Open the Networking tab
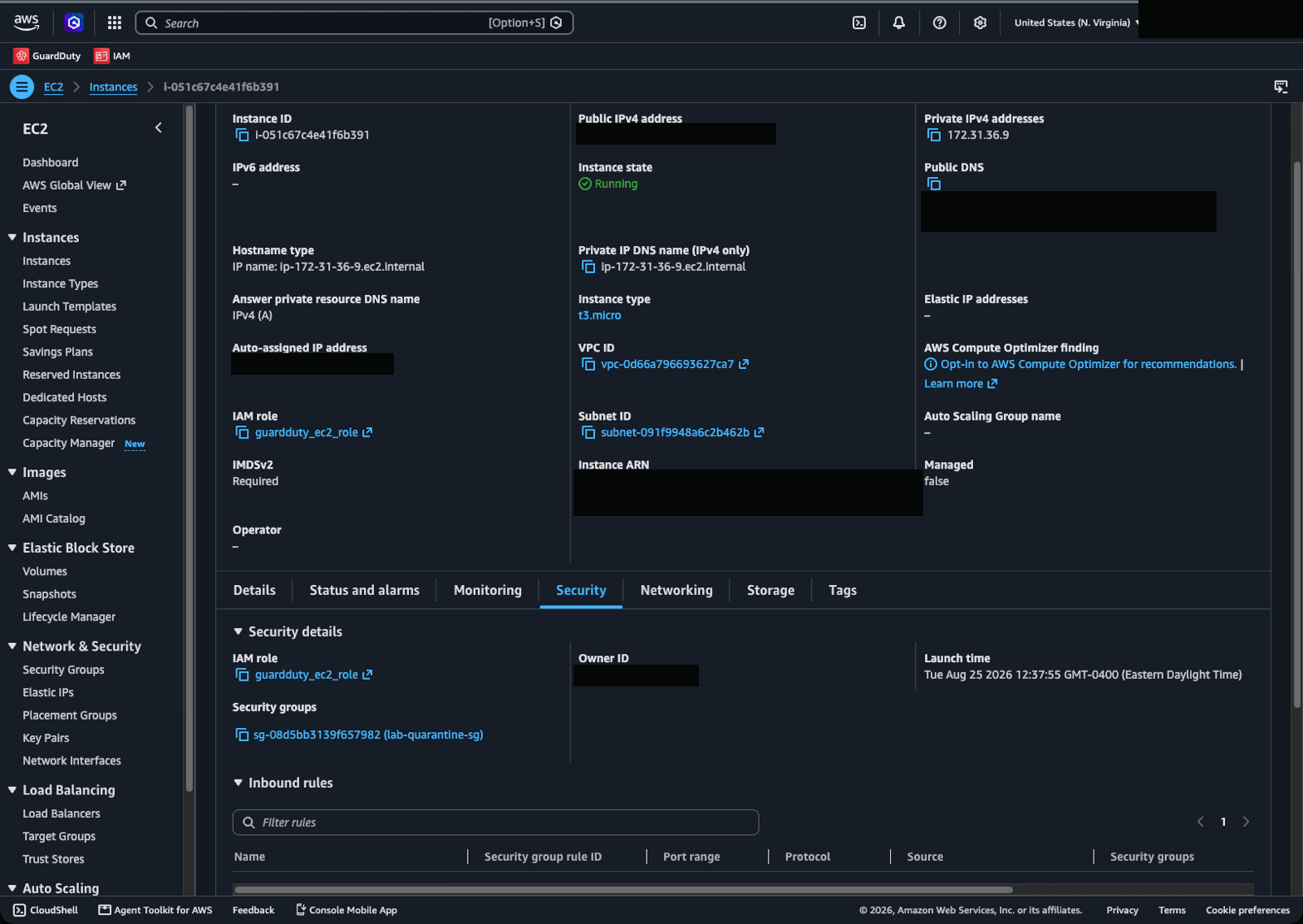The image size is (1303, 924). point(676,590)
